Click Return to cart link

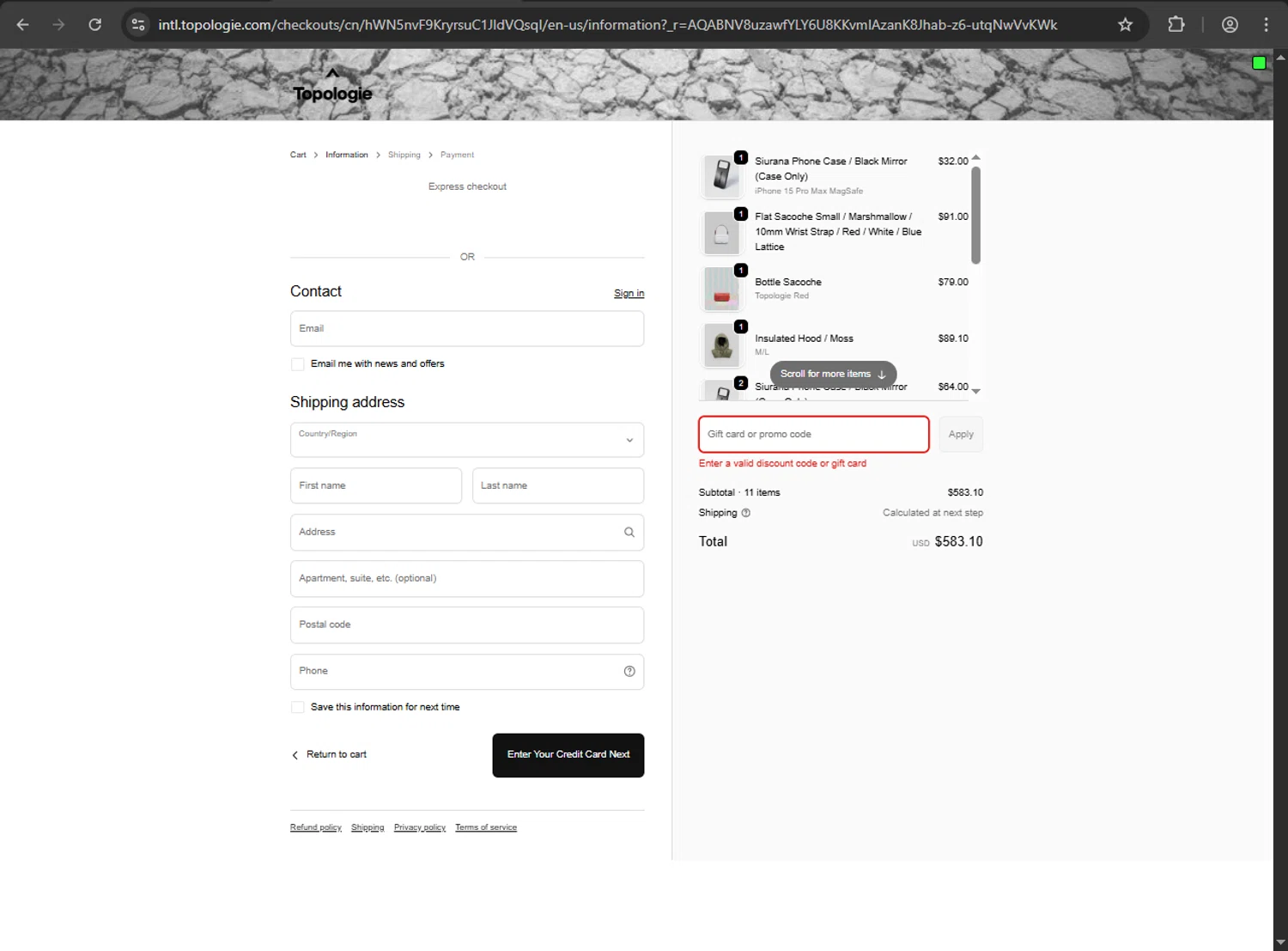click(329, 755)
